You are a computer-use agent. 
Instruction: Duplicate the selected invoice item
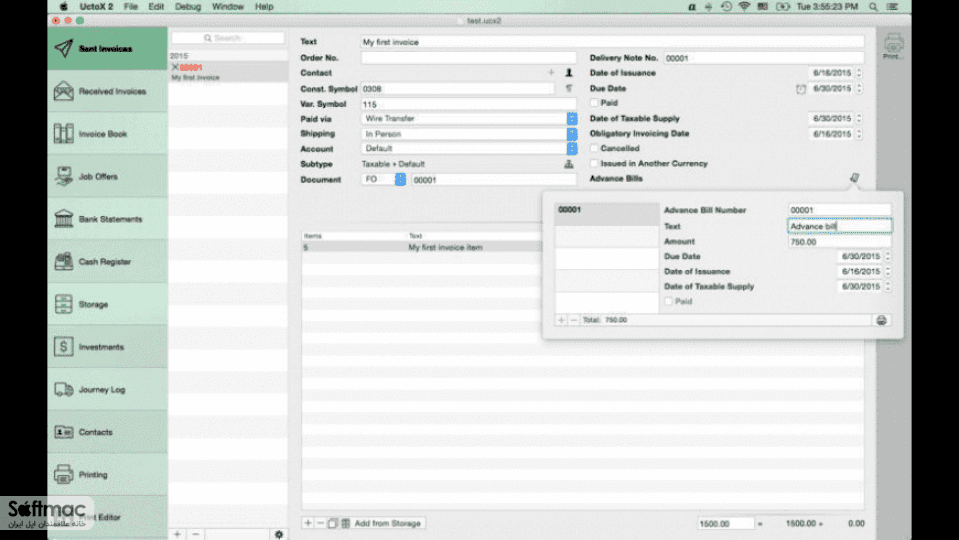pos(332,523)
